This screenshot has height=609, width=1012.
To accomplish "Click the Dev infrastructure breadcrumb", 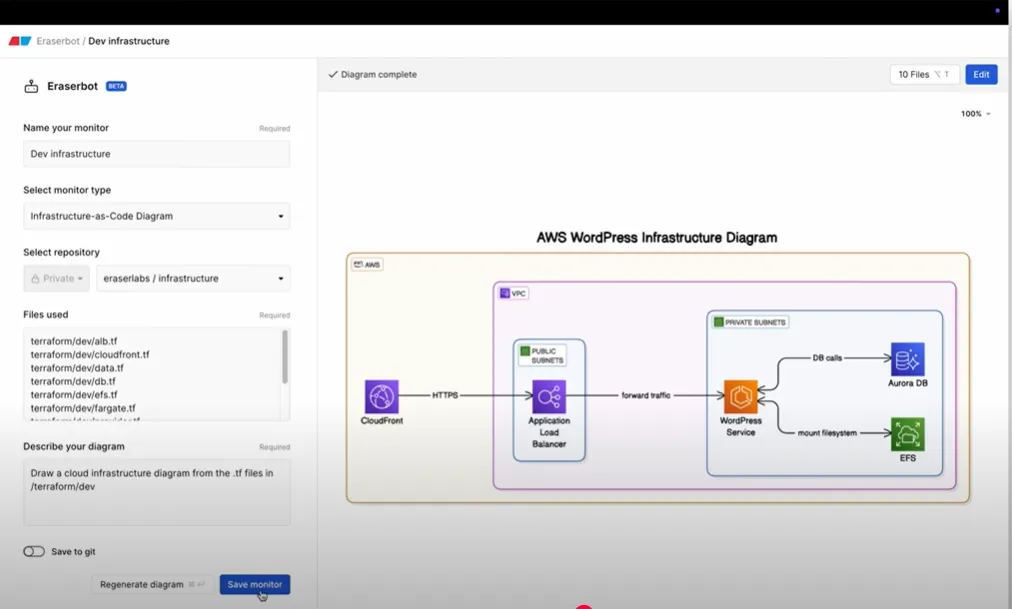I will click(129, 41).
